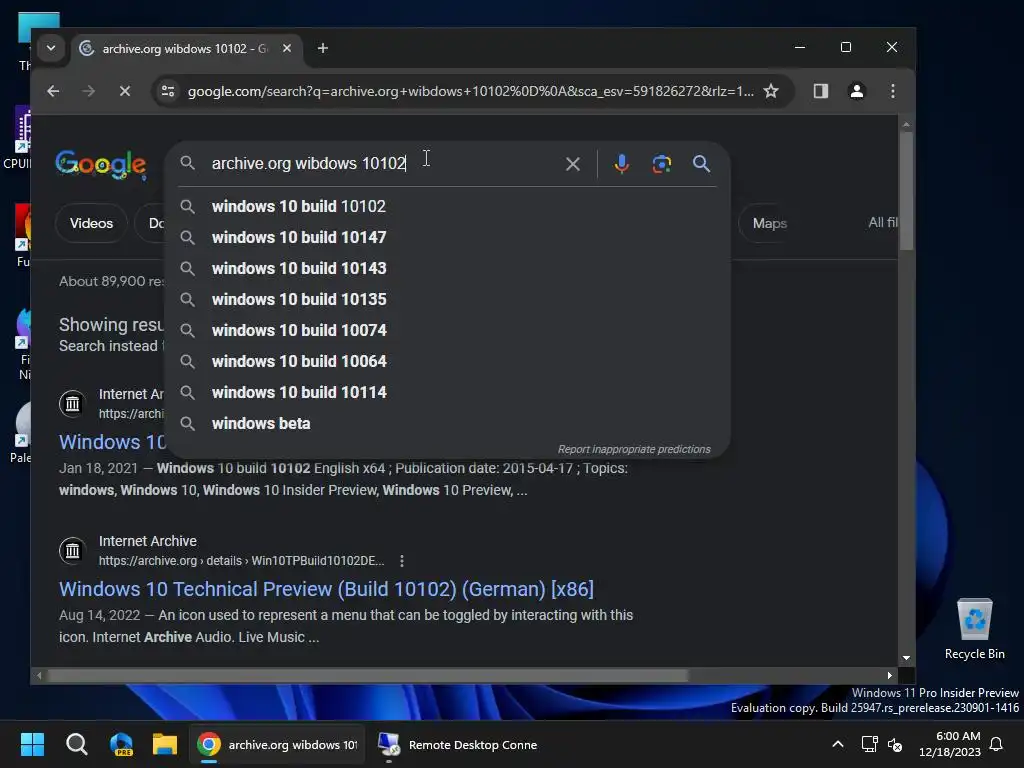Select suggestion windows 10 build 10135
The width and height of the screenshot is (1024, 768).
447,300
